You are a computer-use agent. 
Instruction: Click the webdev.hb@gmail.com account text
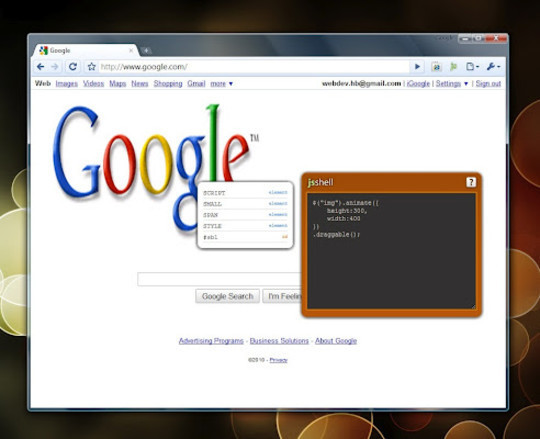tap(361, 84)
